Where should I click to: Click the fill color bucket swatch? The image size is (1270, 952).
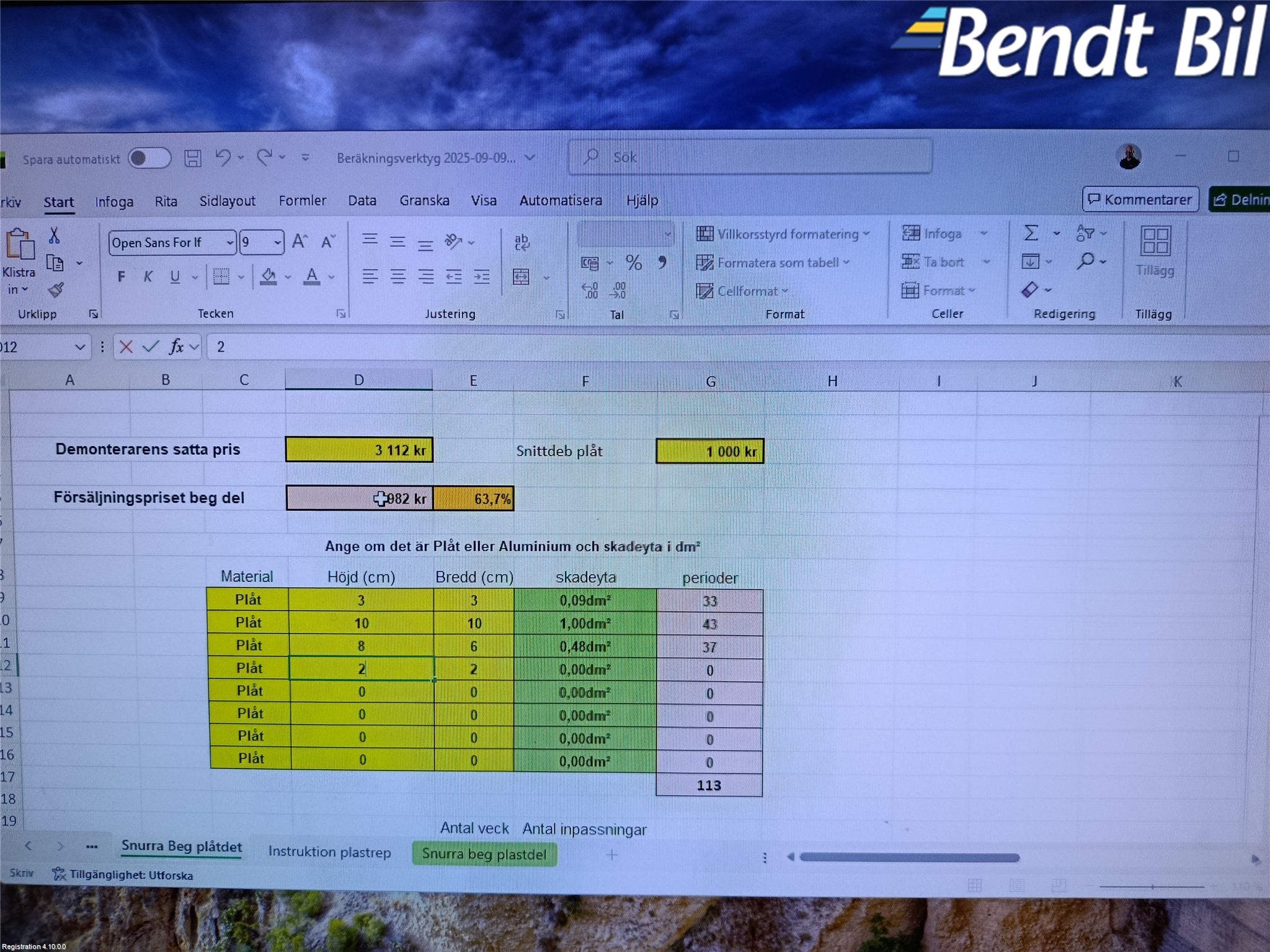click(x=269, y=276)
